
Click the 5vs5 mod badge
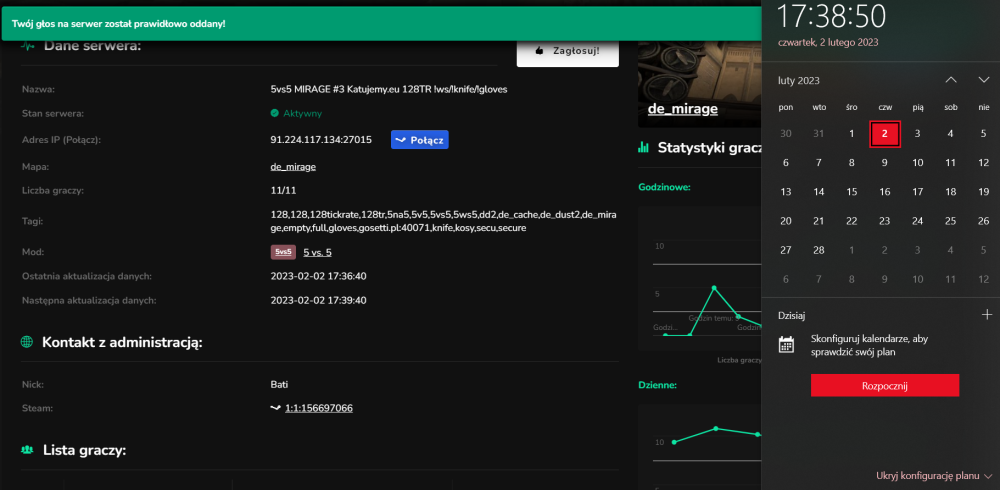pos(283,252)
